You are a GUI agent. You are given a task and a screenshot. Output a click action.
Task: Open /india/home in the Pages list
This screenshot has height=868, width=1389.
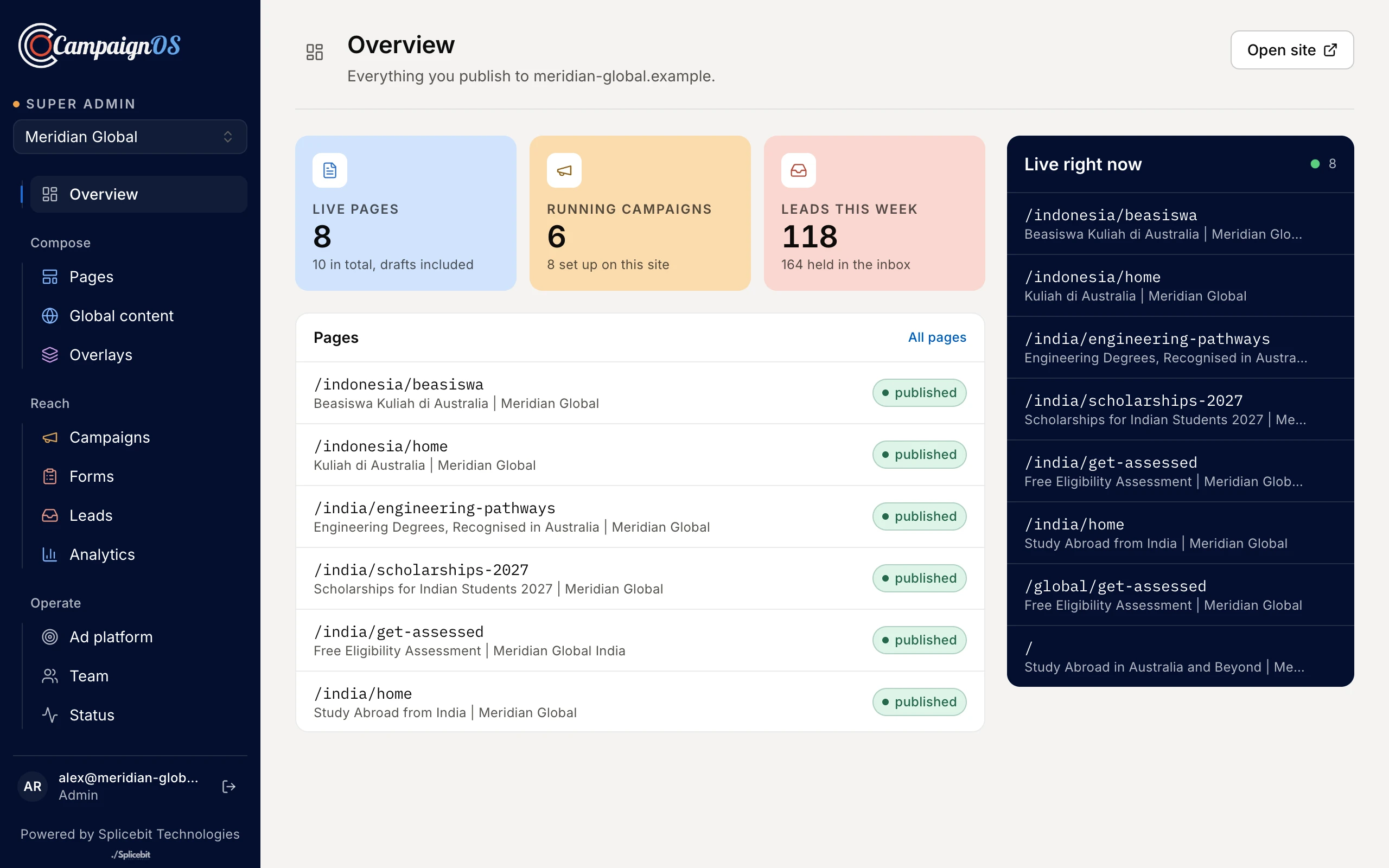click(640, 702)
